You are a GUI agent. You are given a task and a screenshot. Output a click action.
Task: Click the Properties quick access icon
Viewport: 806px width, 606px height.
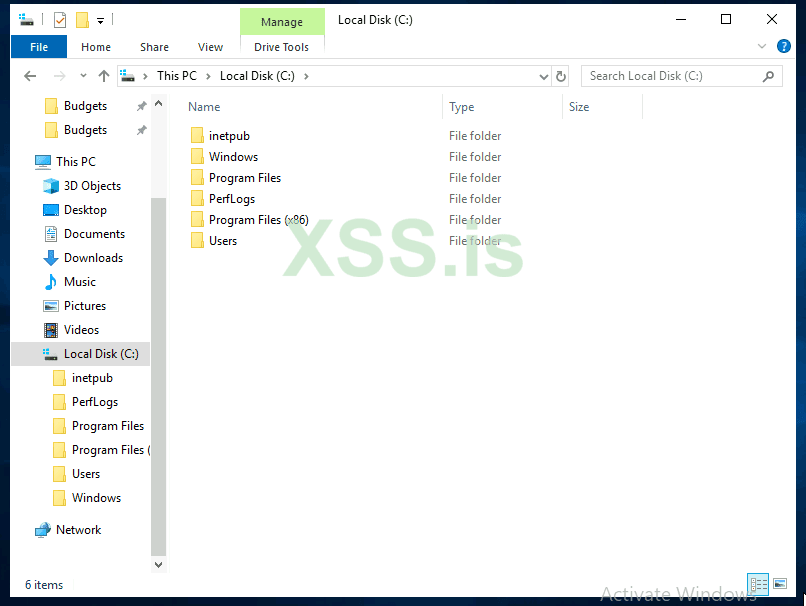tap(60, 20)
